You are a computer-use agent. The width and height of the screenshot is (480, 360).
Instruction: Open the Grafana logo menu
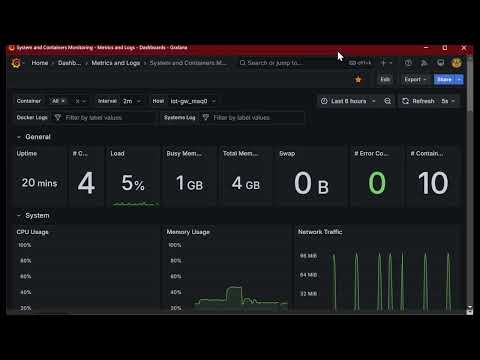point(16,63)
